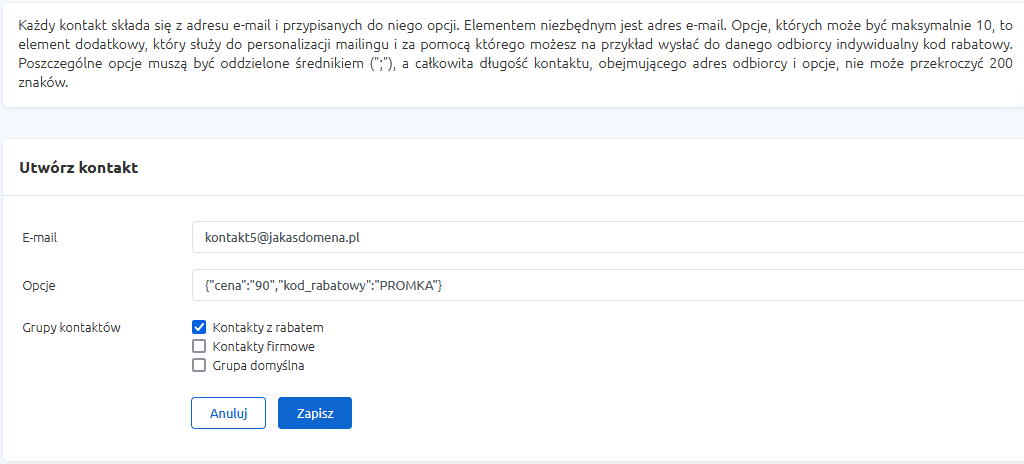Save the contact with Zapisz
The height and width of the screenshot is (464, 1024).
click(x=315, y=413)
